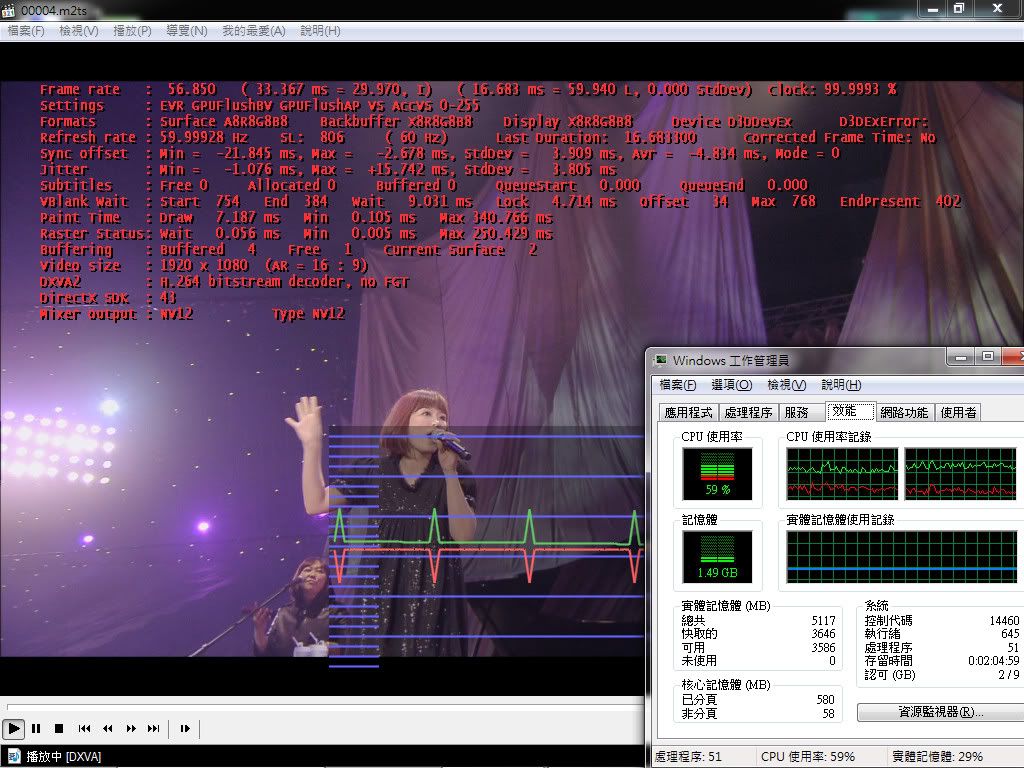Open the 導覽(N) navigation menu

tap(186, 31)
